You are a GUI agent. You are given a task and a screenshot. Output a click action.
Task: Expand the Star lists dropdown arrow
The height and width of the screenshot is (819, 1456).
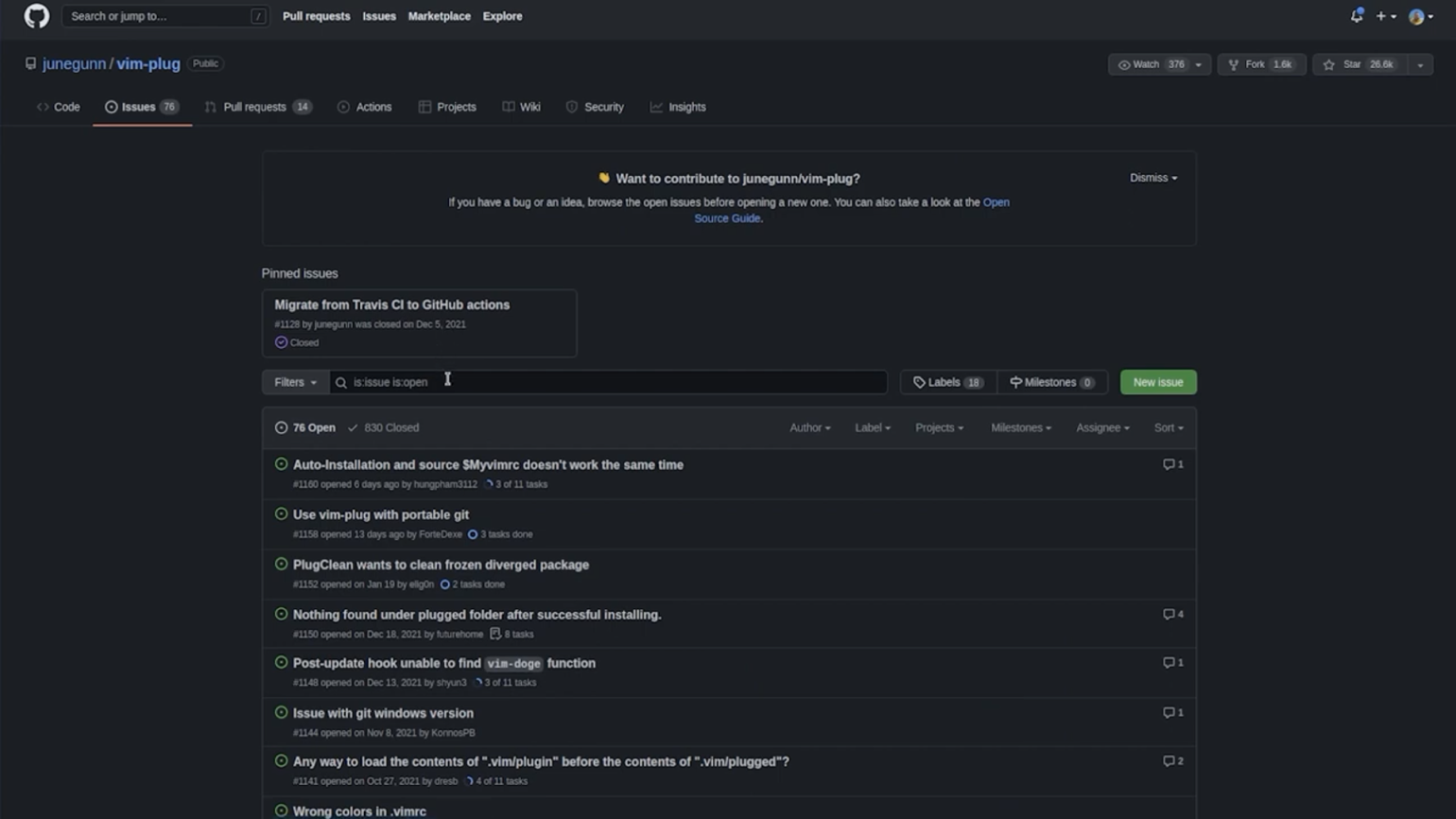point(1420,64)
